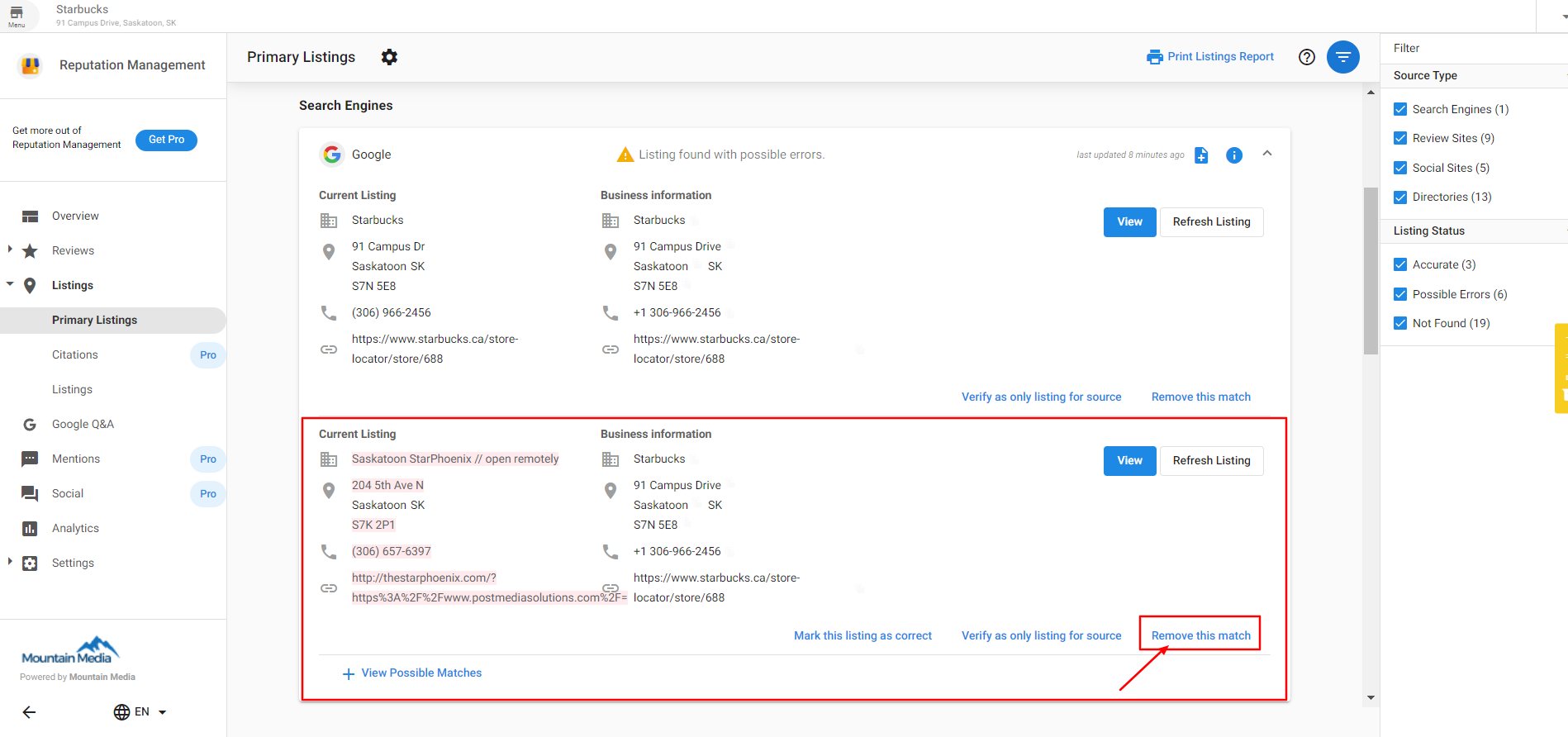The width and height of the screenshot is (1568, 737).
Task: Click the Reputation Management logo icon
Action: click(31, 65)
